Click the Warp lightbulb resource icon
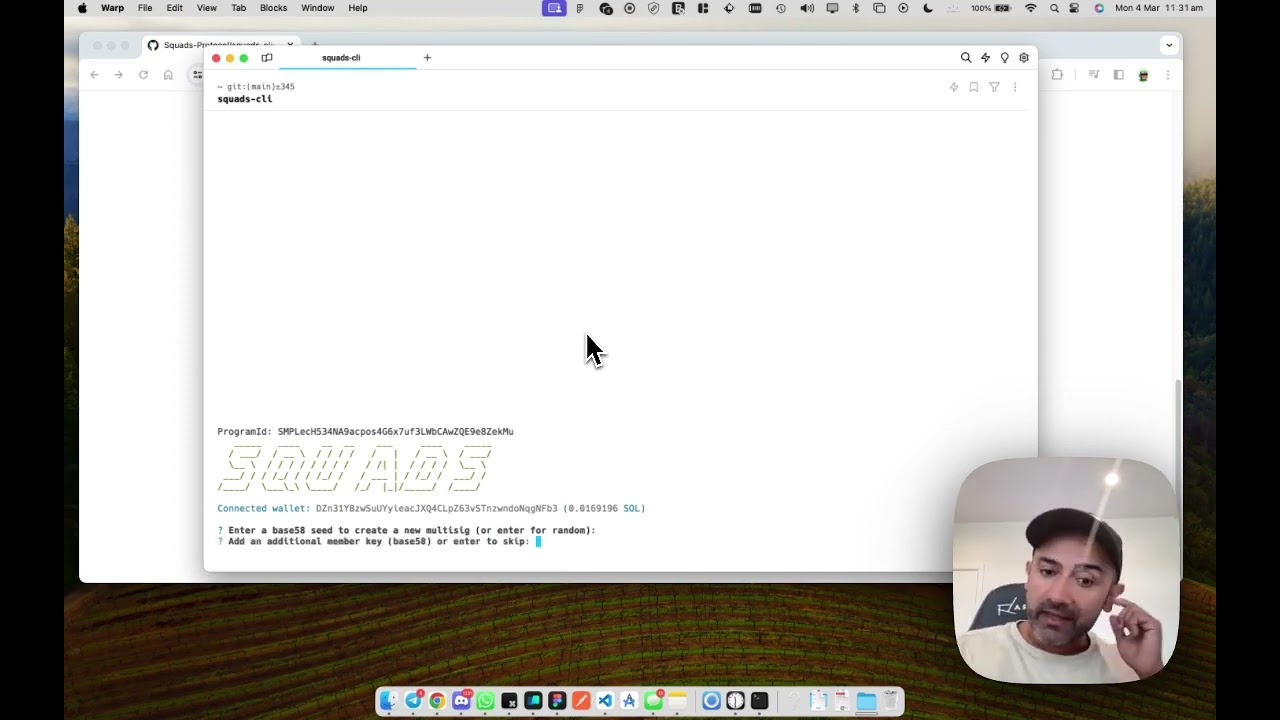This screenshot has width=1280, height=720. 1004,58
